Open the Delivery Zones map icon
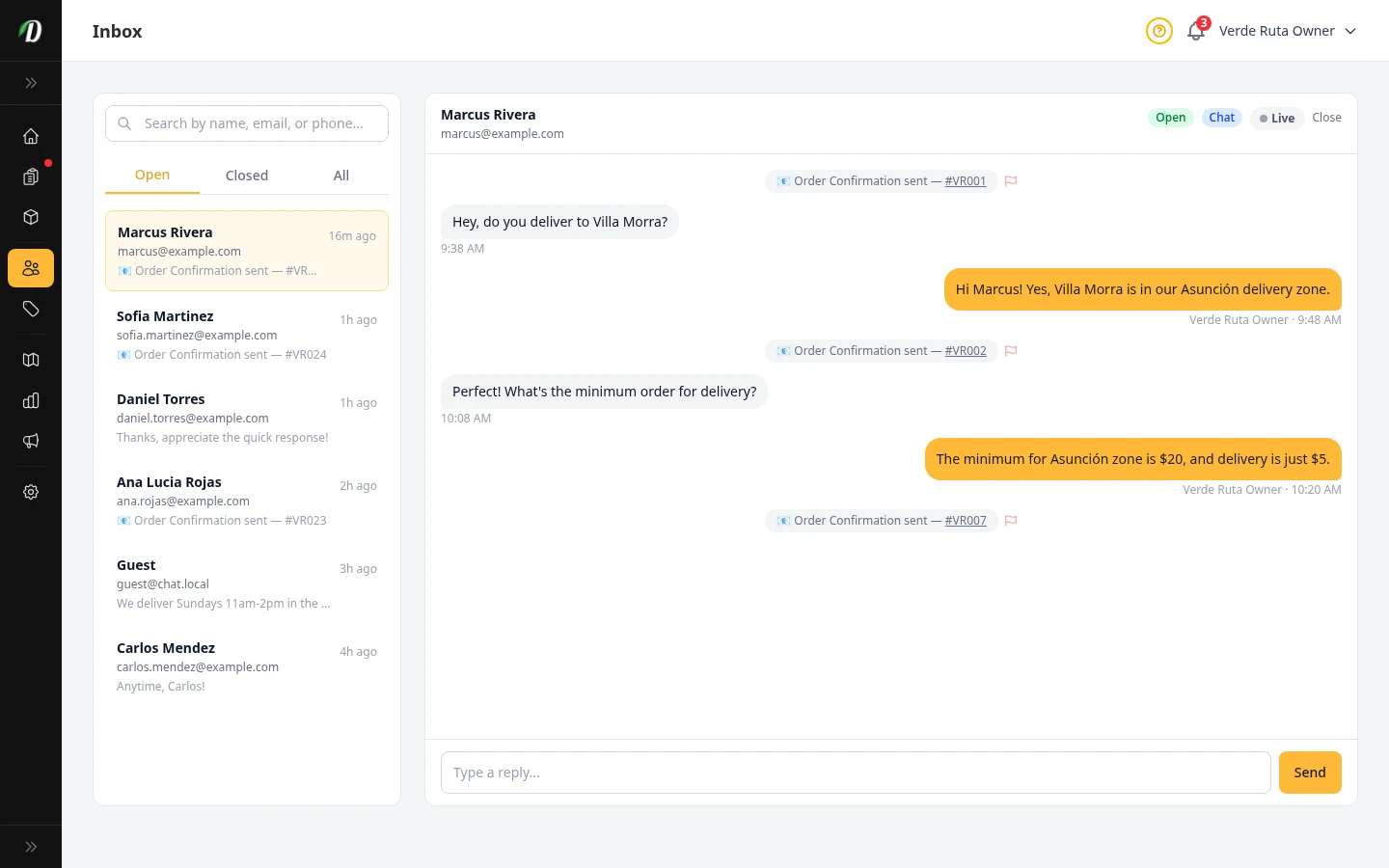 (31, 360)
